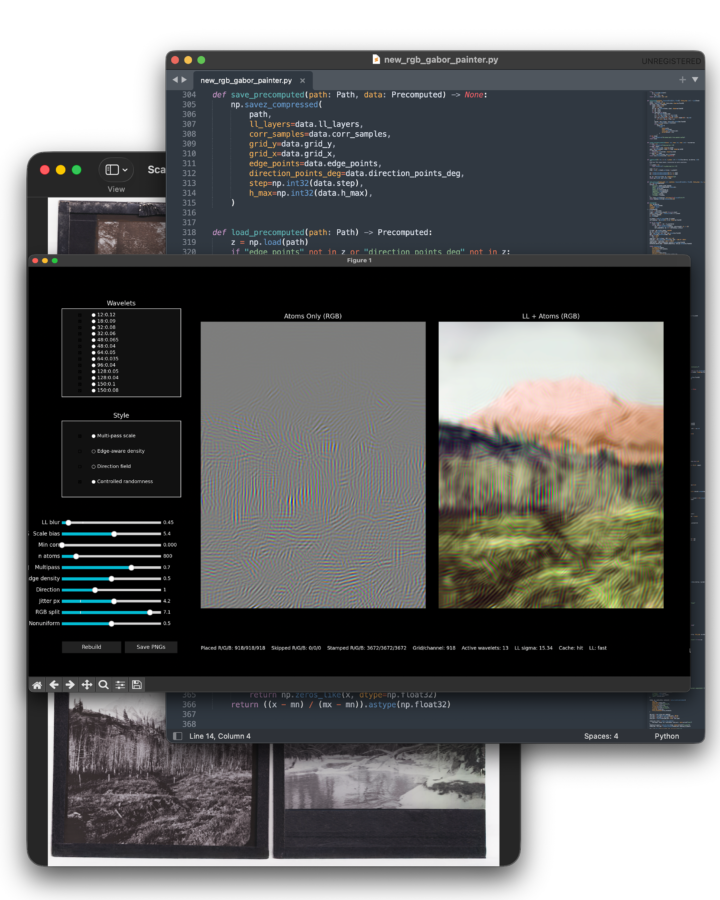Select the Zoom to rectangle magnifier tool
Viewport: 720px width, 900px height.
103,685
